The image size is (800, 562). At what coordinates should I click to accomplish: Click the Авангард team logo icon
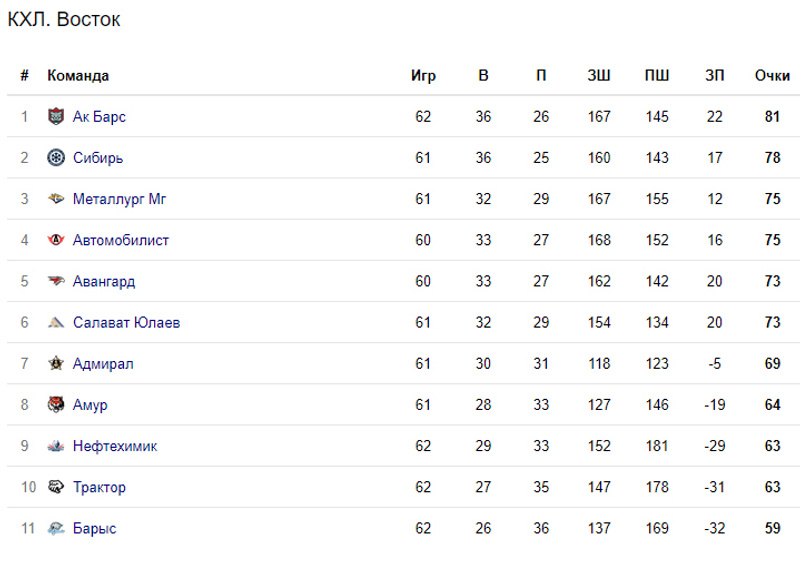pyautogui.click(x=56, y=281)
